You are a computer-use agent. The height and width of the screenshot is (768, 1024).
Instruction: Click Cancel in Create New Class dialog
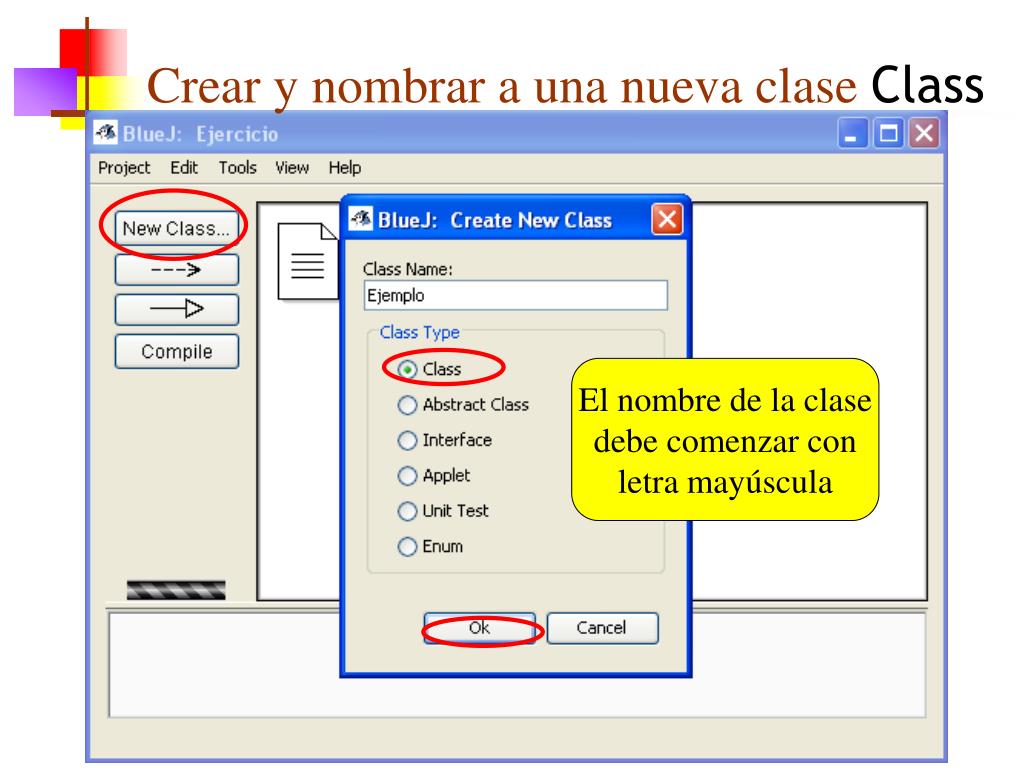point(601,628)
